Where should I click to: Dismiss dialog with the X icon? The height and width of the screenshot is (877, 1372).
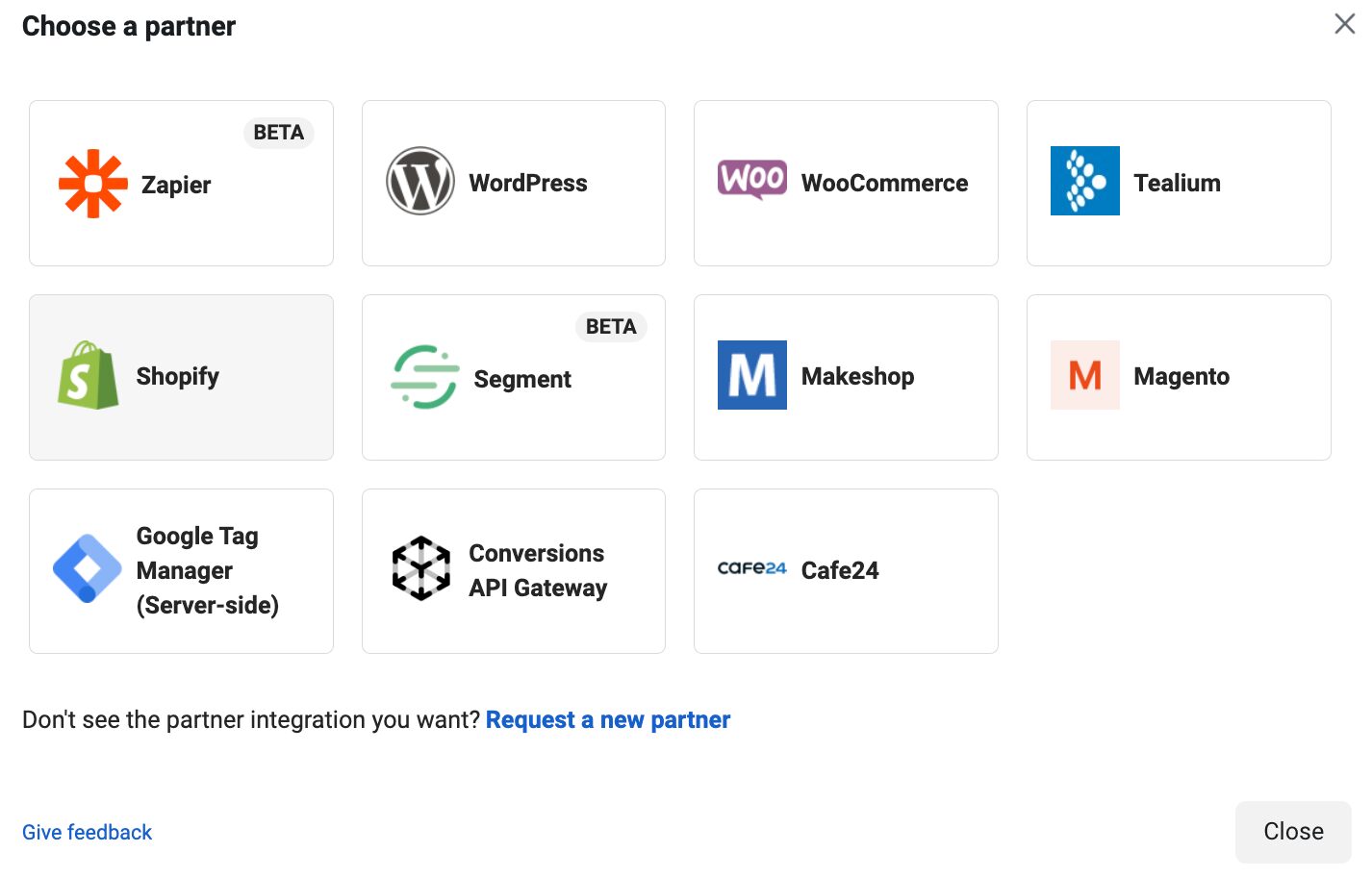coord(1344,24)
